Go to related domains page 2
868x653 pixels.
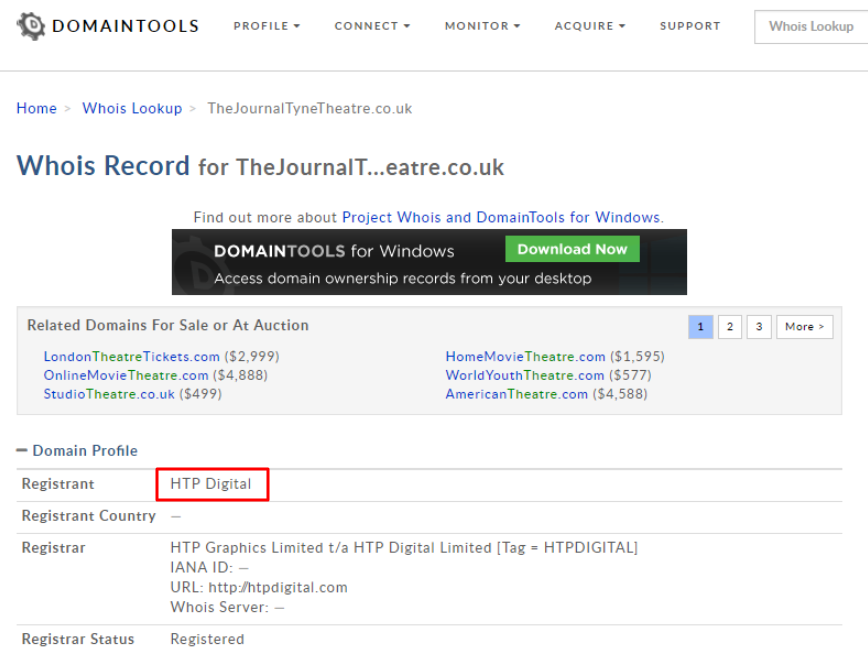(730, 326)
